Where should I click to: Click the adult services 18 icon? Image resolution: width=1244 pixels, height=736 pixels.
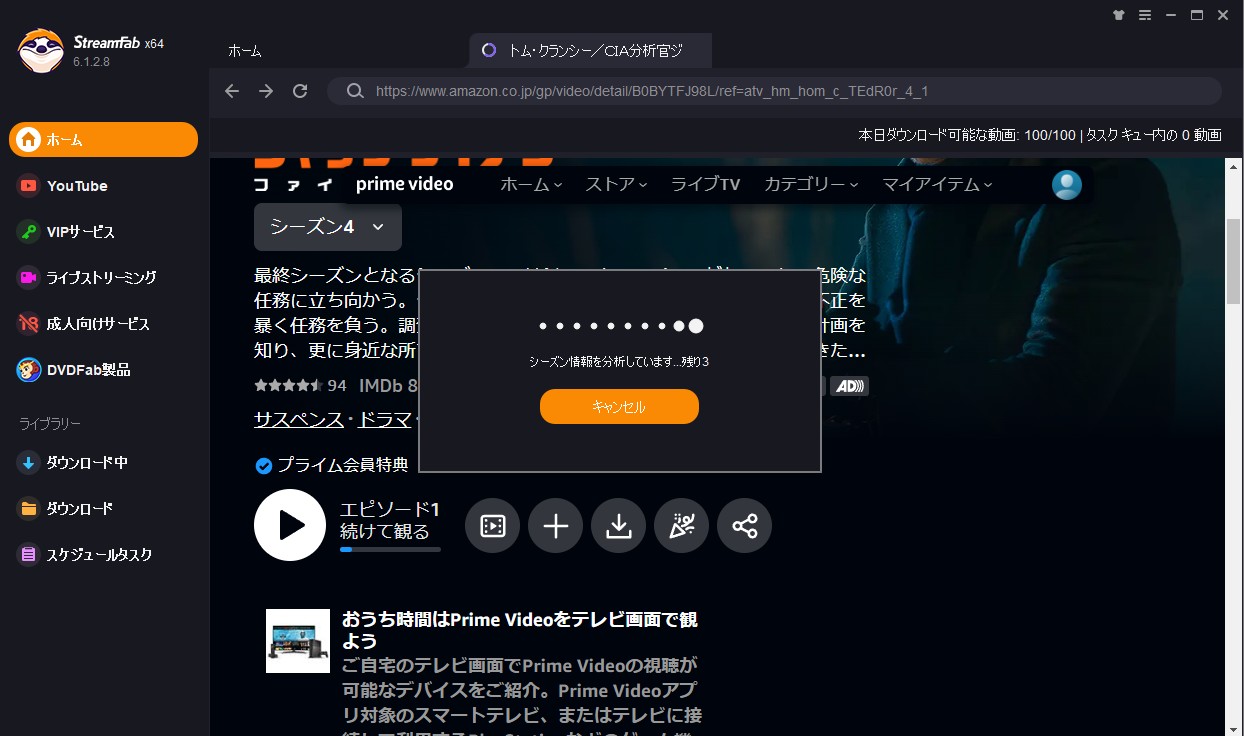point(28,324)
